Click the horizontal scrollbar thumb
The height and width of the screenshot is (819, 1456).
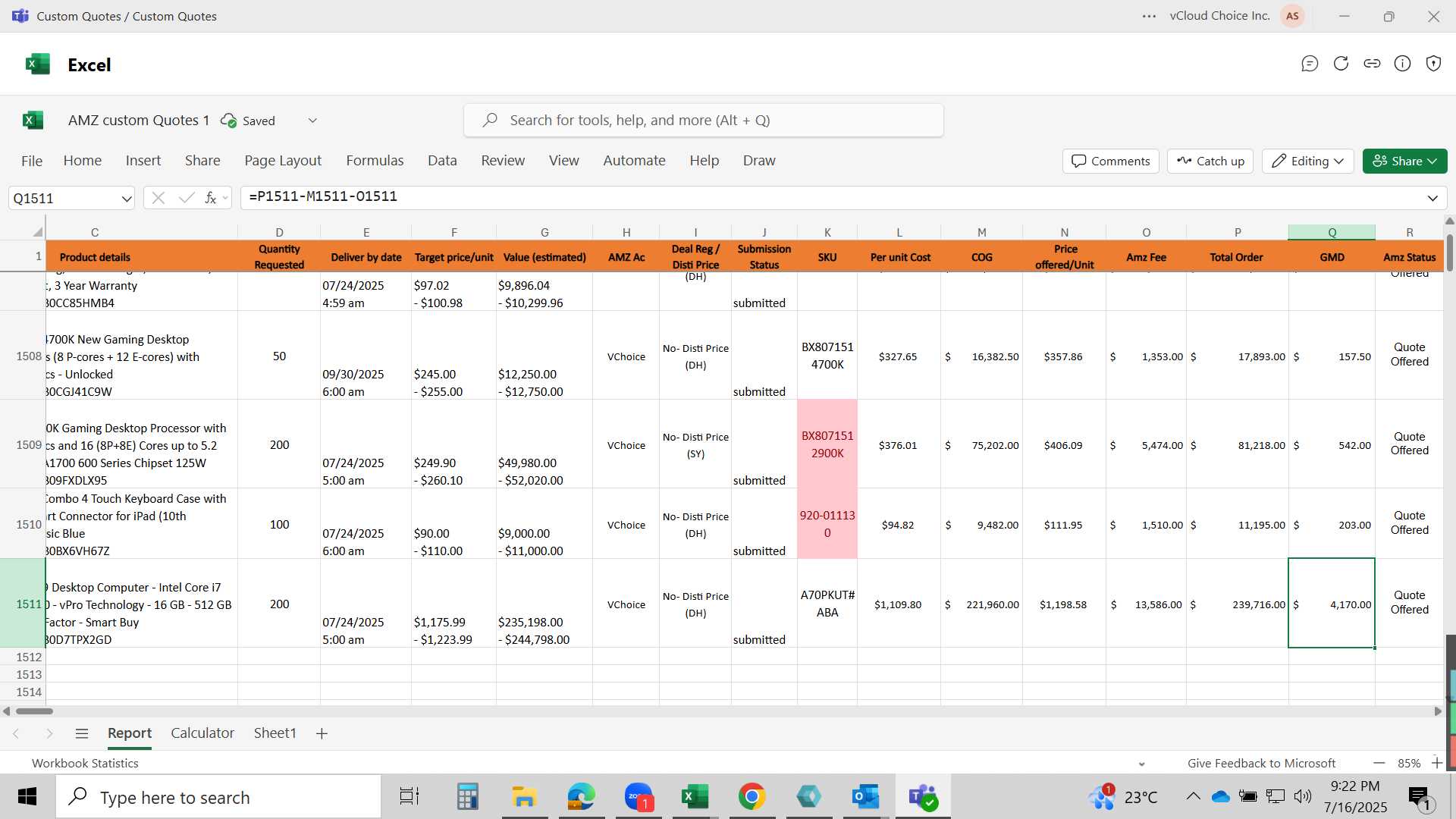(x=34, y=711)
